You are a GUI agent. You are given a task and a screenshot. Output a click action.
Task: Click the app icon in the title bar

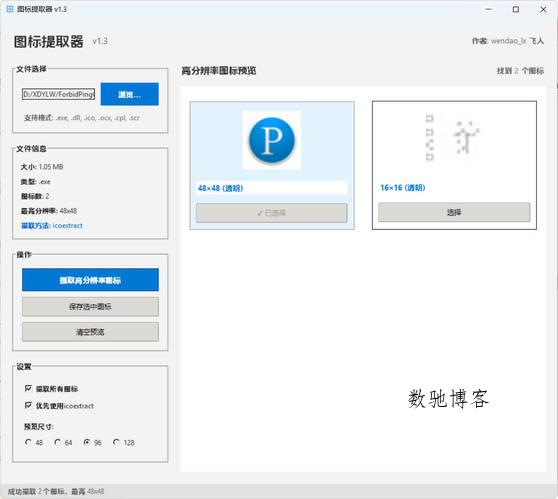10,9
